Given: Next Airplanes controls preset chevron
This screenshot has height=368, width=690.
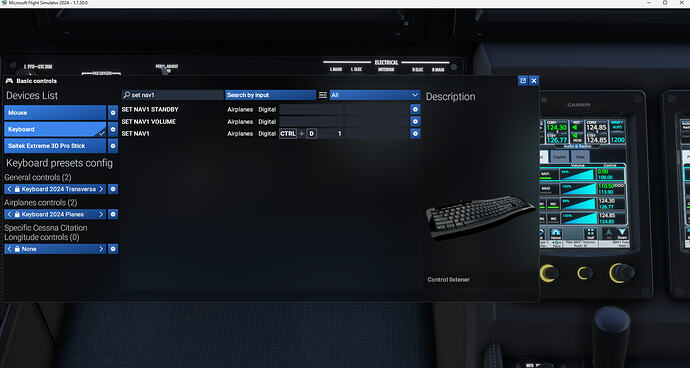Looking at the screenshot, I should [x=101, y=214].
